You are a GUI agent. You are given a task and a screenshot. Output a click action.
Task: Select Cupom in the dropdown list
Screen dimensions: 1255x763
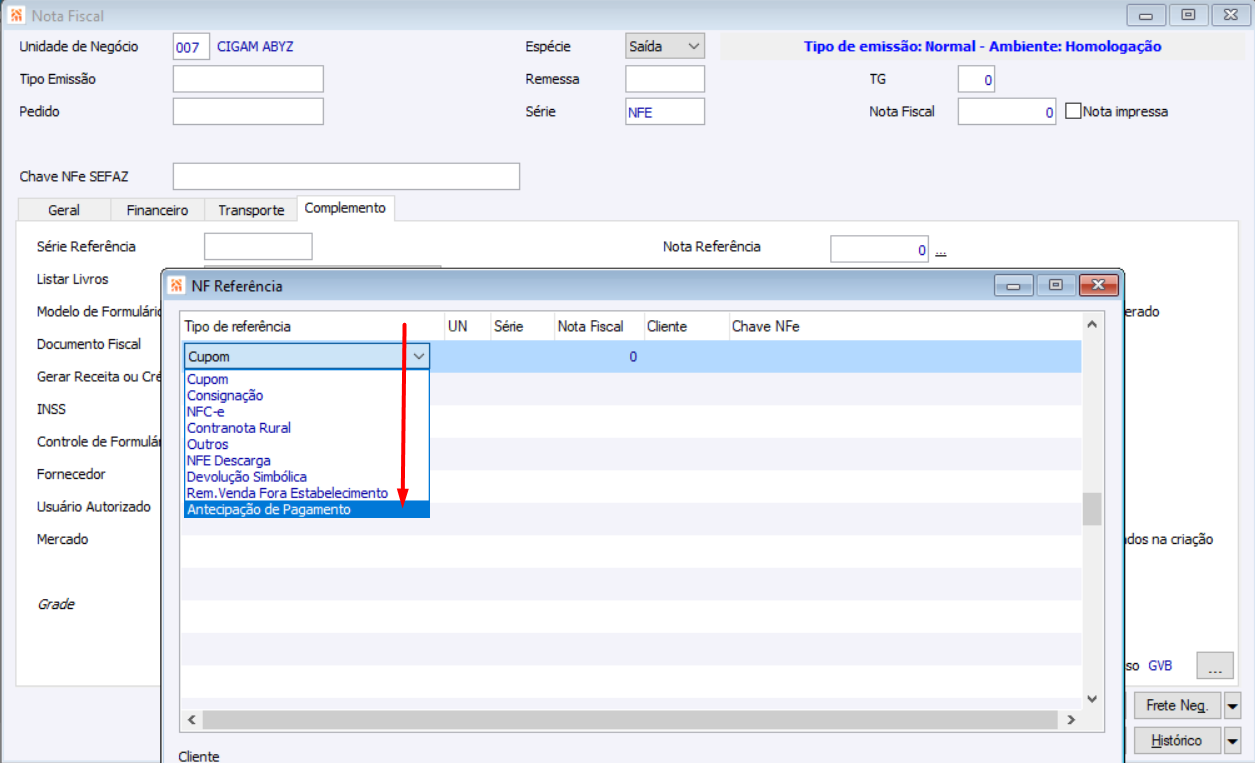[x=307, y=379]
